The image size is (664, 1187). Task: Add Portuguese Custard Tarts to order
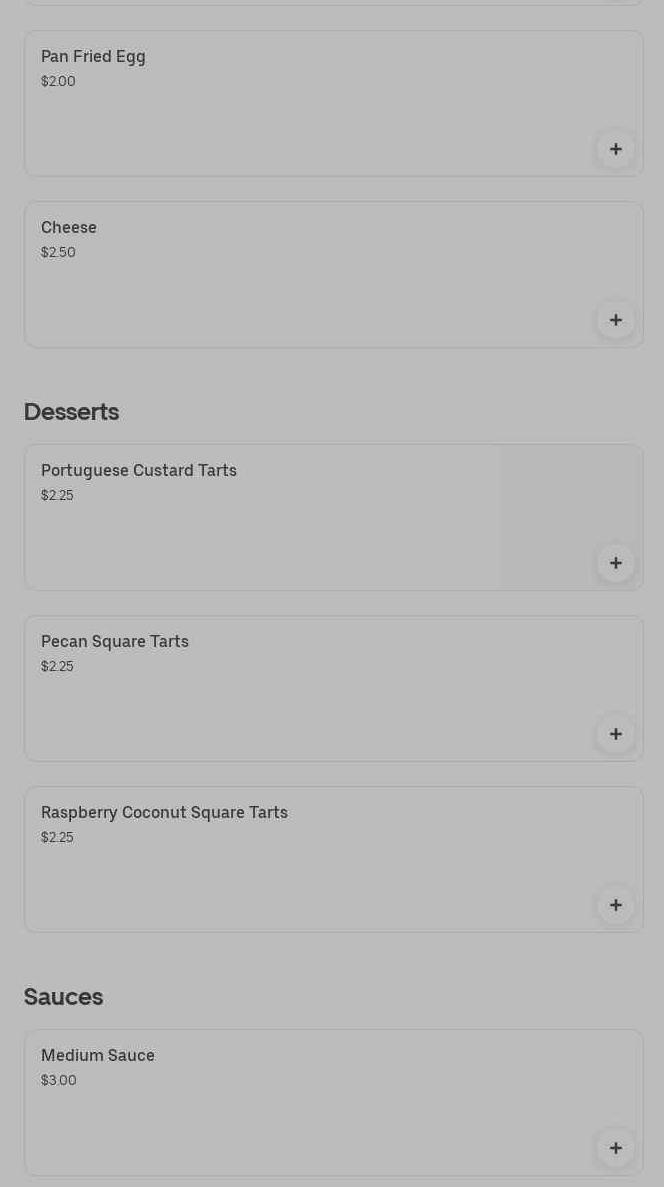pos(616,564)
